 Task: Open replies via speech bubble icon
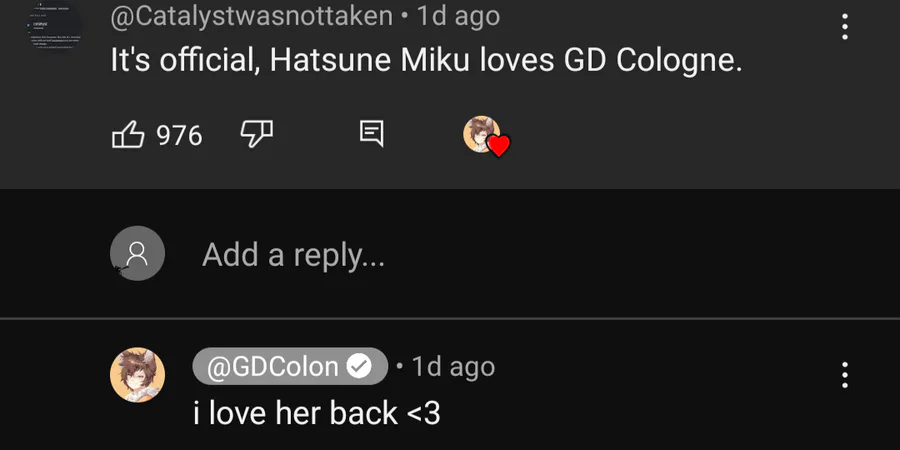[x=371, y=134]
